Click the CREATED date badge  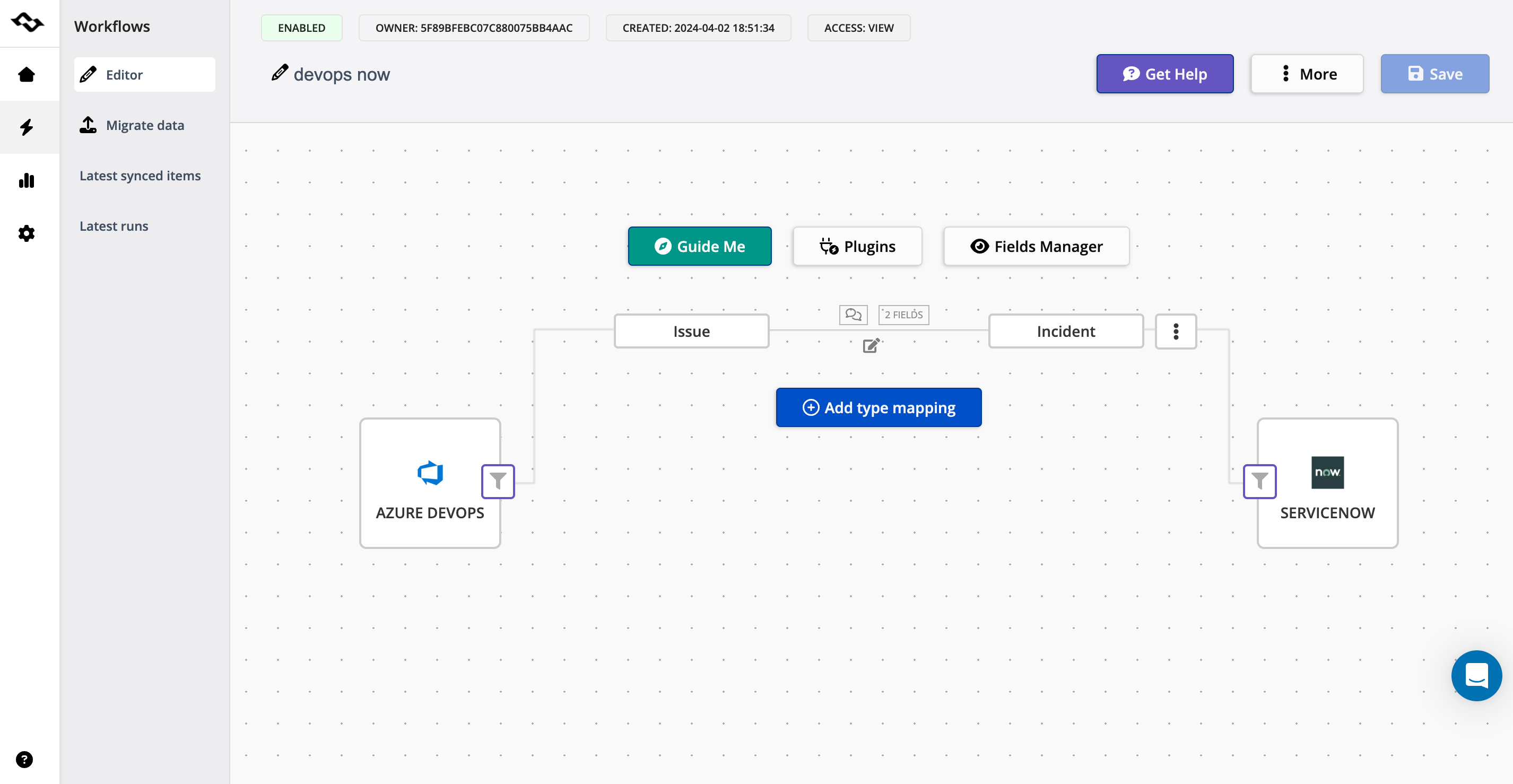[698, 28]
